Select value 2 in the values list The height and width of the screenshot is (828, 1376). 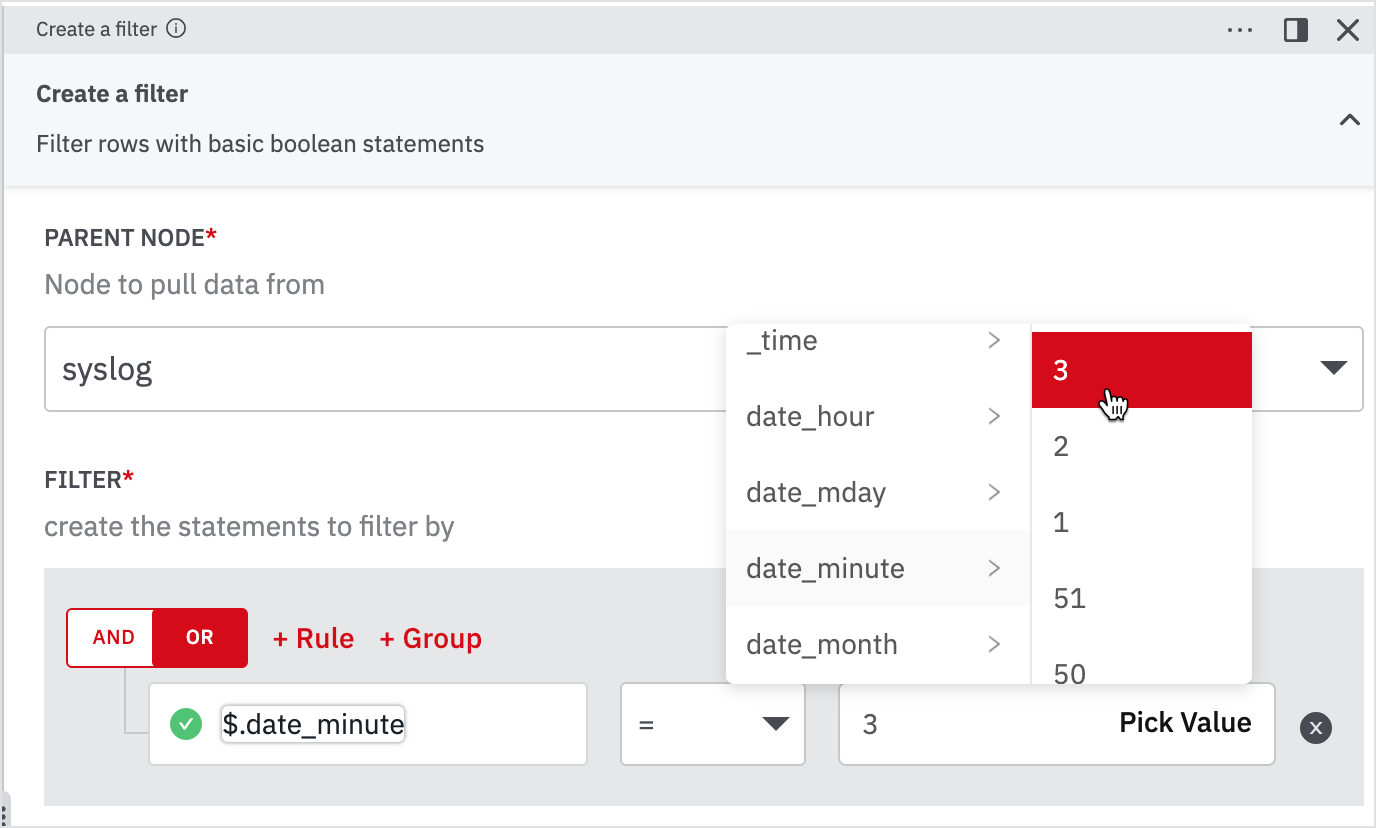(x=1140, y=446)
